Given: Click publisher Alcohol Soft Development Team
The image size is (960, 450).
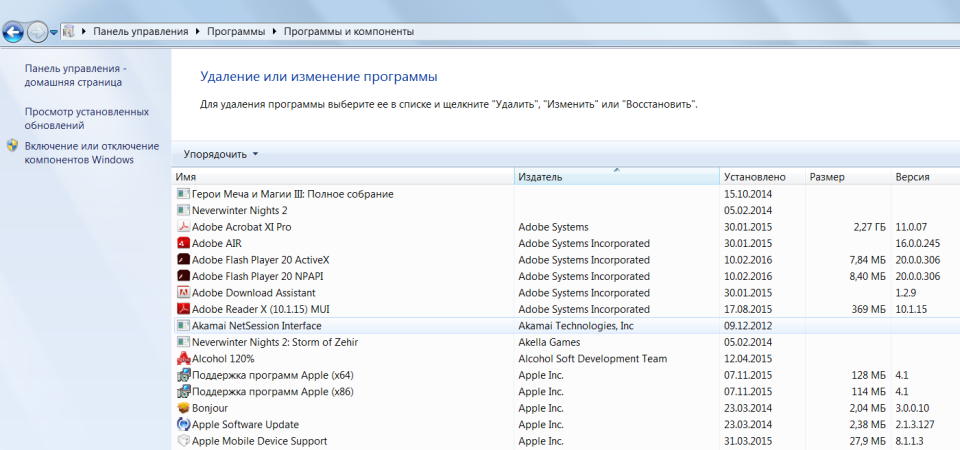Looking at the screenshot, I should point(593,359).
